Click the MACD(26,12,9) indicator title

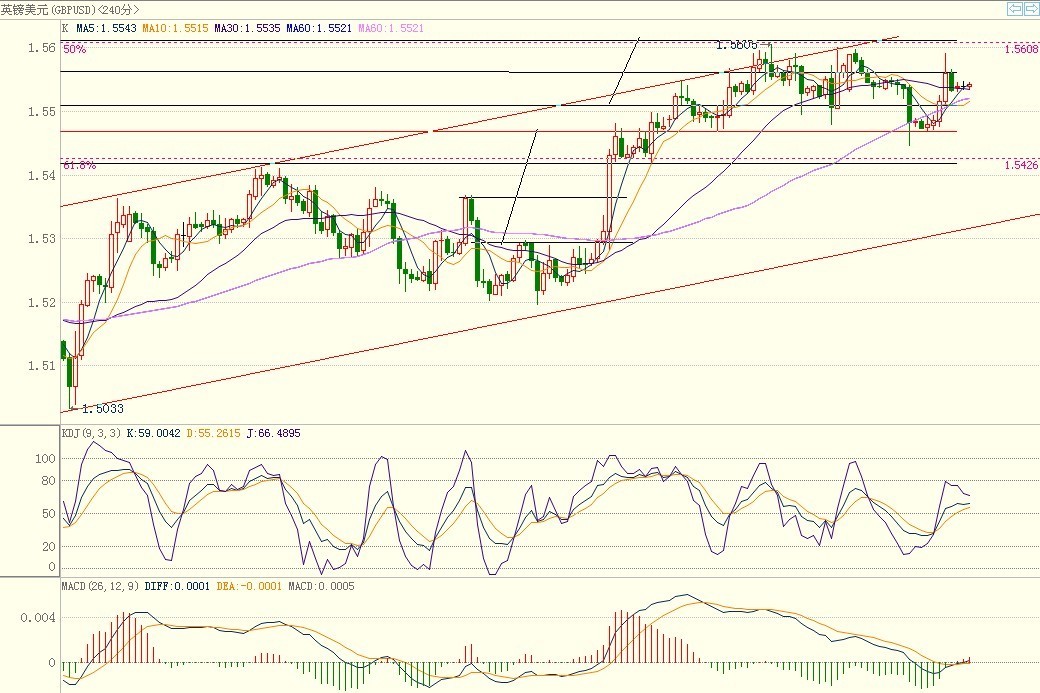100,586
